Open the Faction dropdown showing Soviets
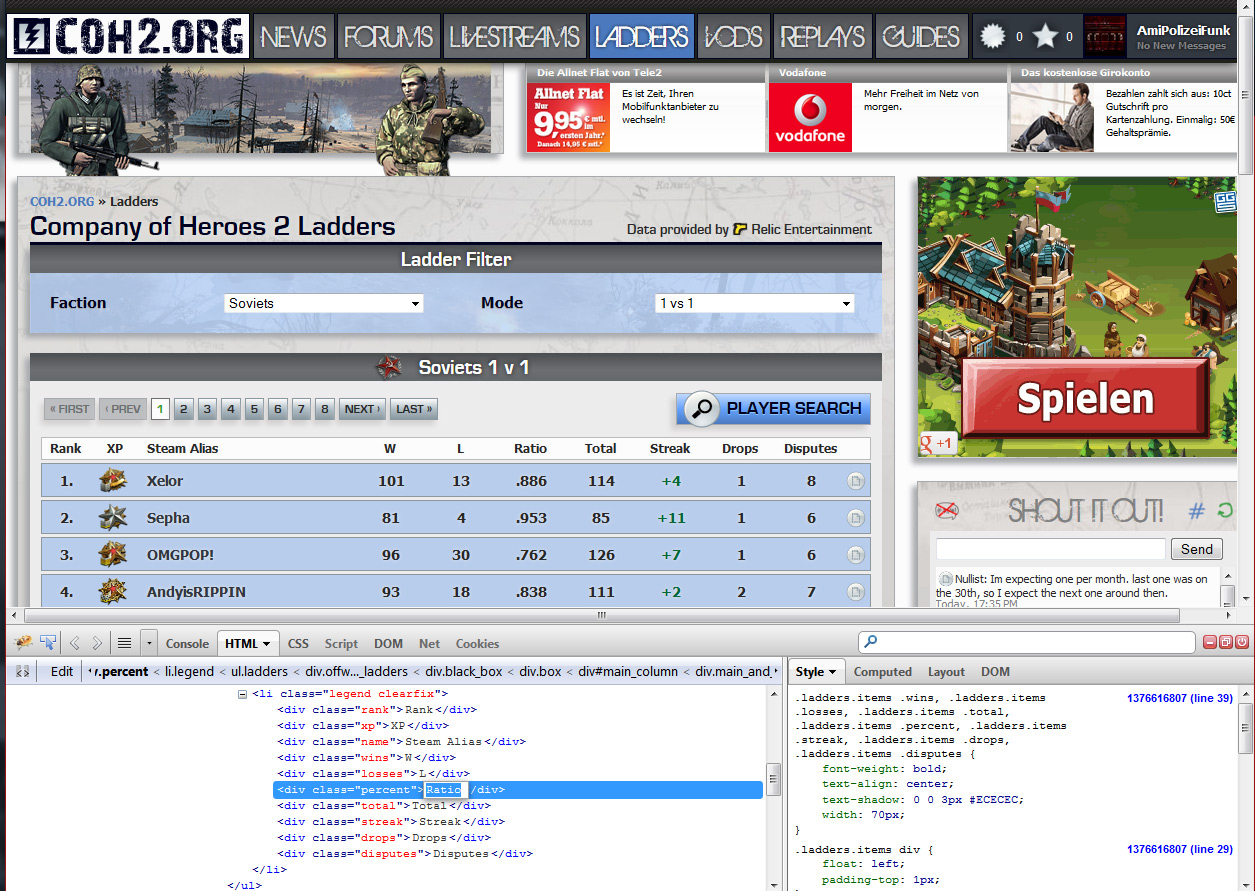Viewport: 1255px width, 891px height. [324, 303]
